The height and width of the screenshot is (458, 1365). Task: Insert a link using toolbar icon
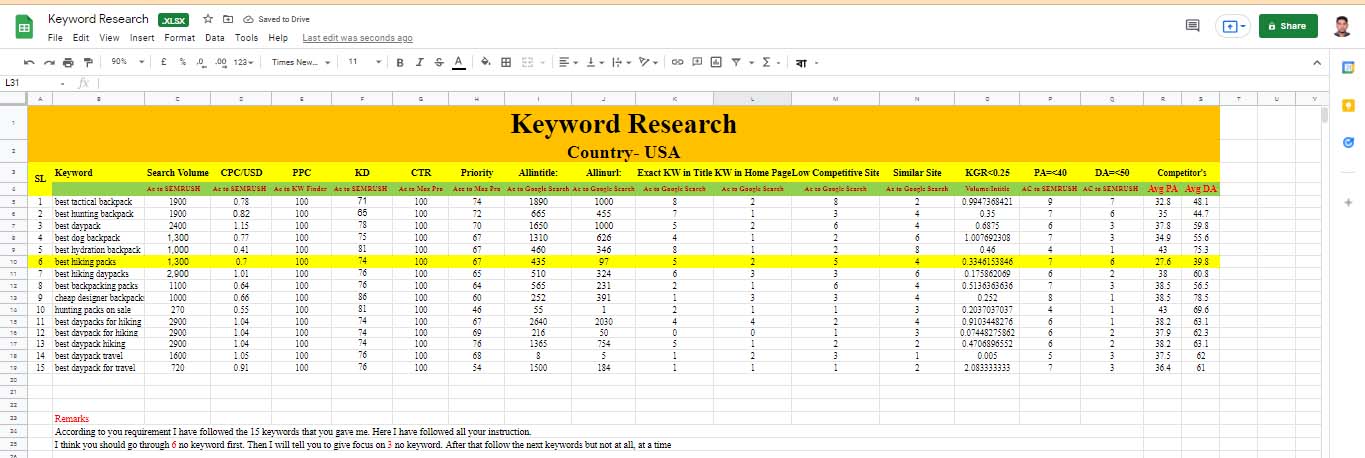(677, 62)
